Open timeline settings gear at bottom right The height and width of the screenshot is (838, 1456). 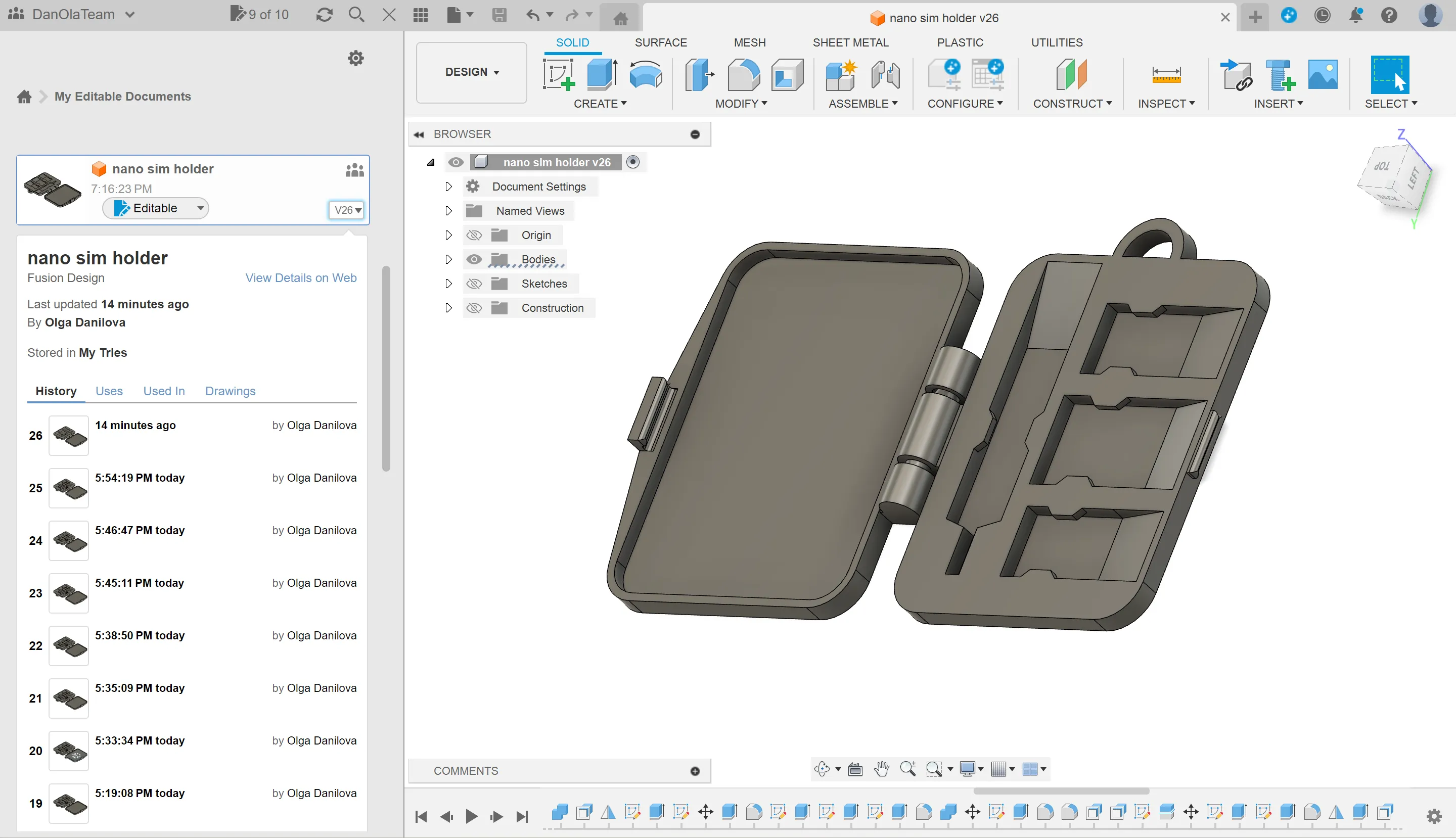coord(1434,816)
